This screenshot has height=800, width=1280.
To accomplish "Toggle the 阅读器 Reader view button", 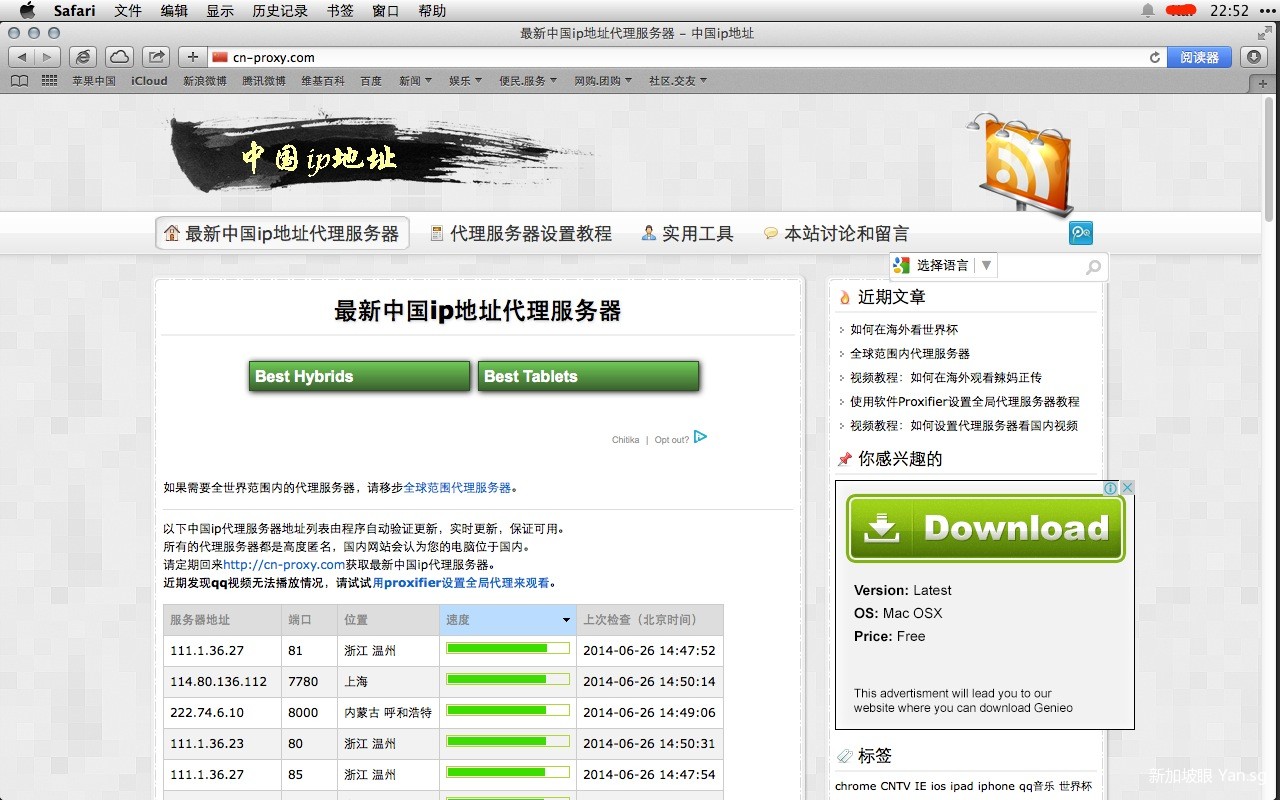I will (1199, 58).
